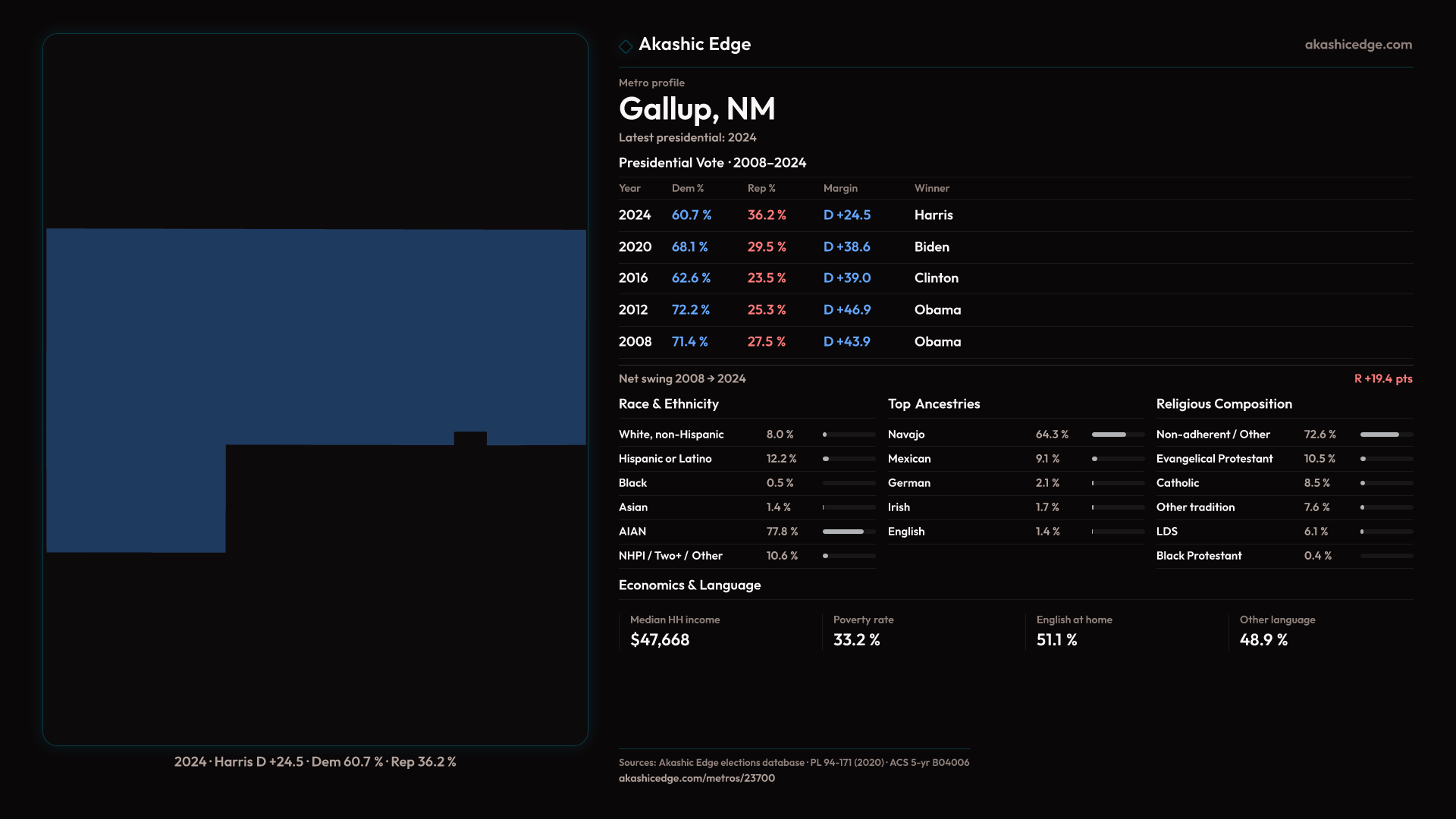Click the D +46.9 margin for 2012
The image size is (1456, 819).
tap(846, 310)
